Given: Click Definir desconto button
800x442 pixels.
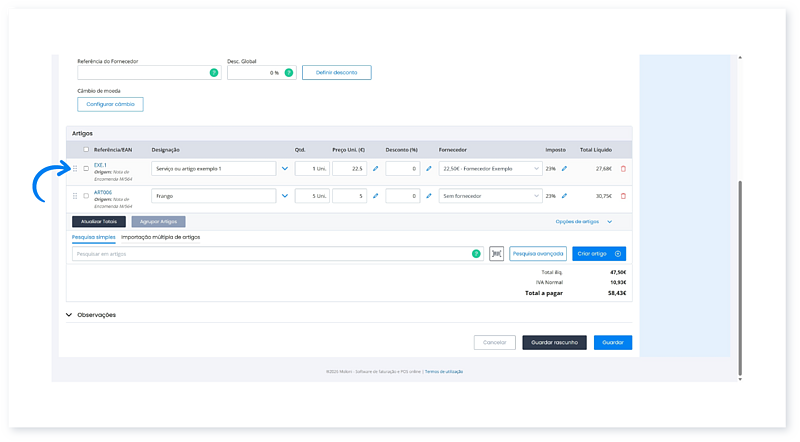Looking at the screenshot, I should [337, 72].
